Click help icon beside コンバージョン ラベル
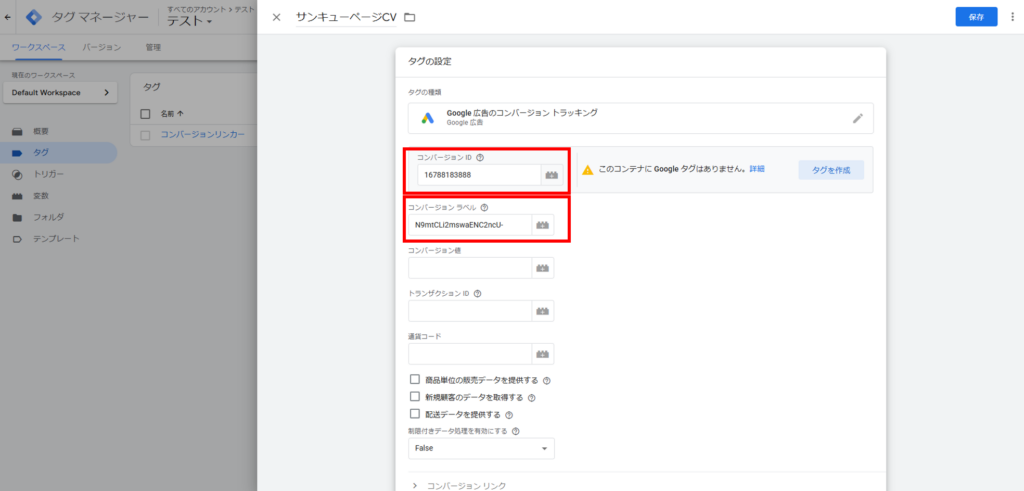Viewport: 1024px width, 491px height. [x=484, y=208]
